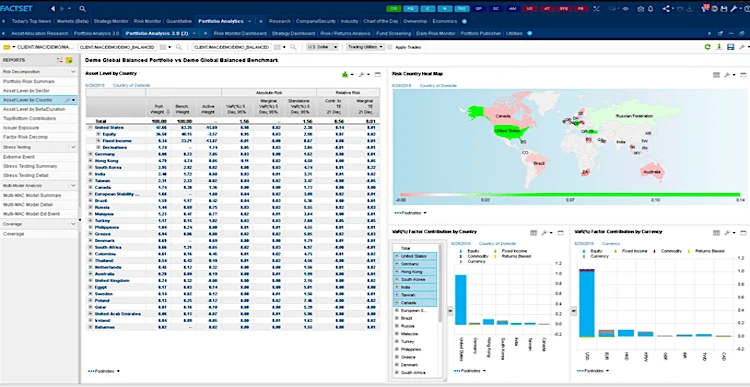Open the Portfolio Risk Summary report

(29, 81)
